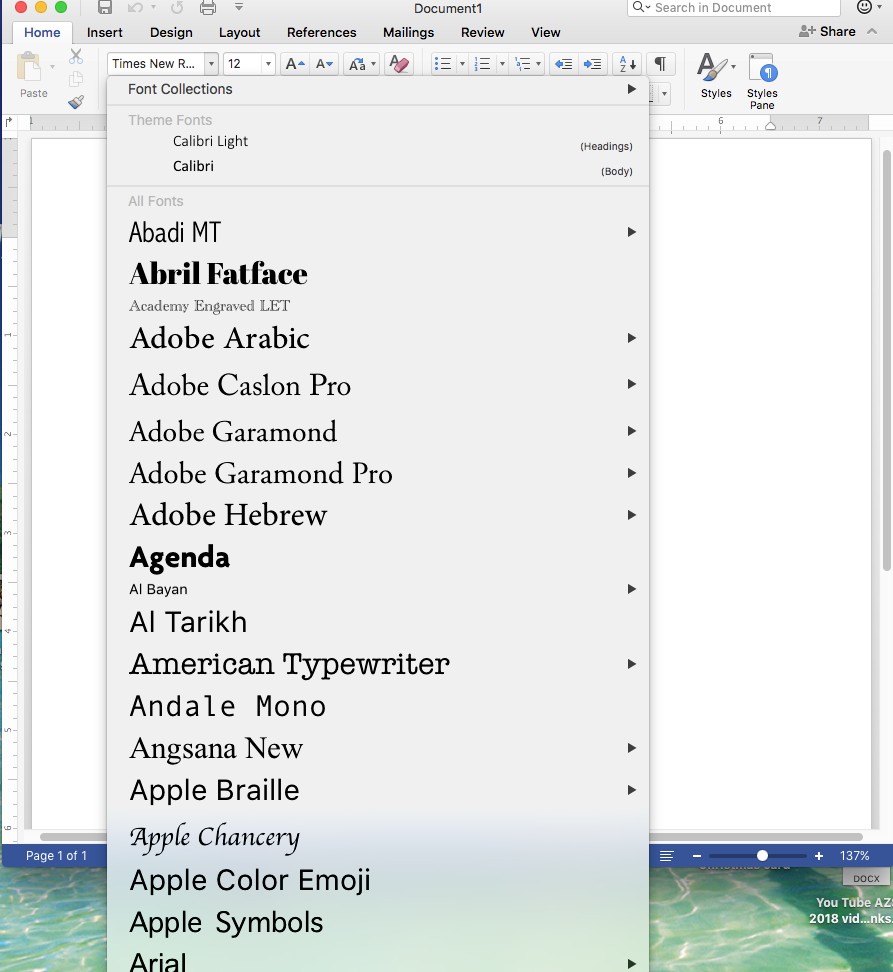The image size is (893, 972).
Task: Toggle the show paragraph marks button
Action: (661, 64)
